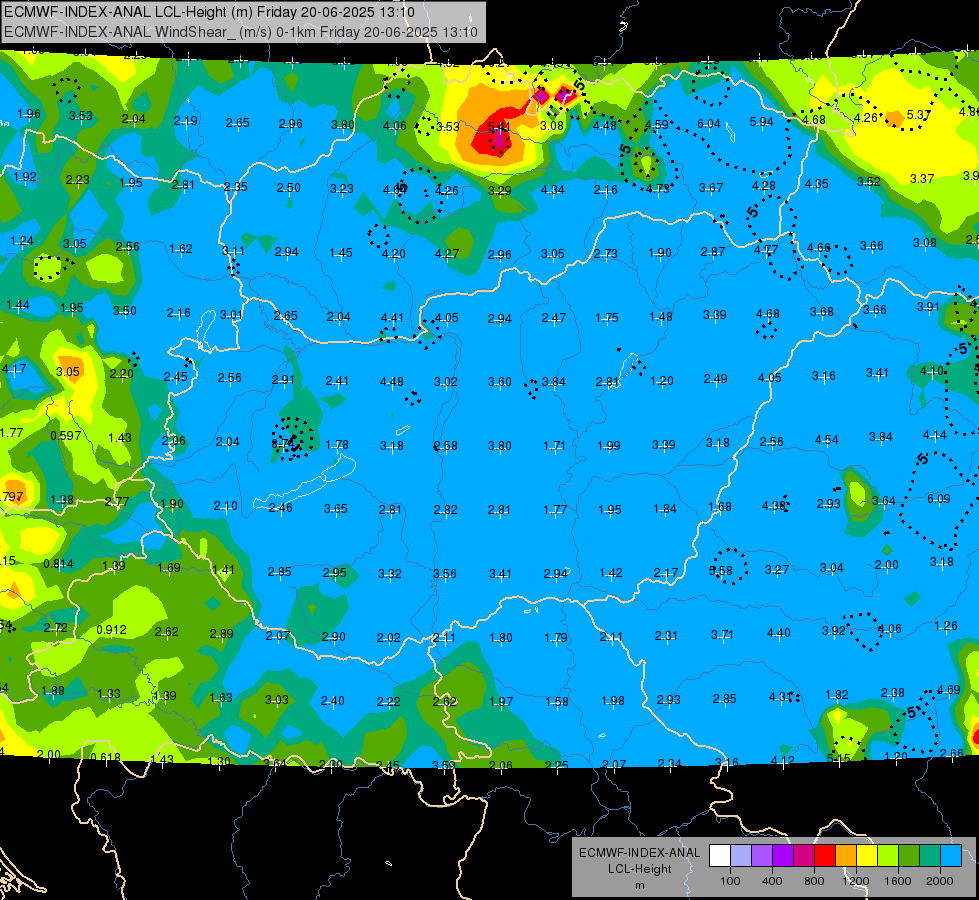Select the red legend color swatch
The height and width of the screenshot is (900, 979).
(x=825, y=856)
